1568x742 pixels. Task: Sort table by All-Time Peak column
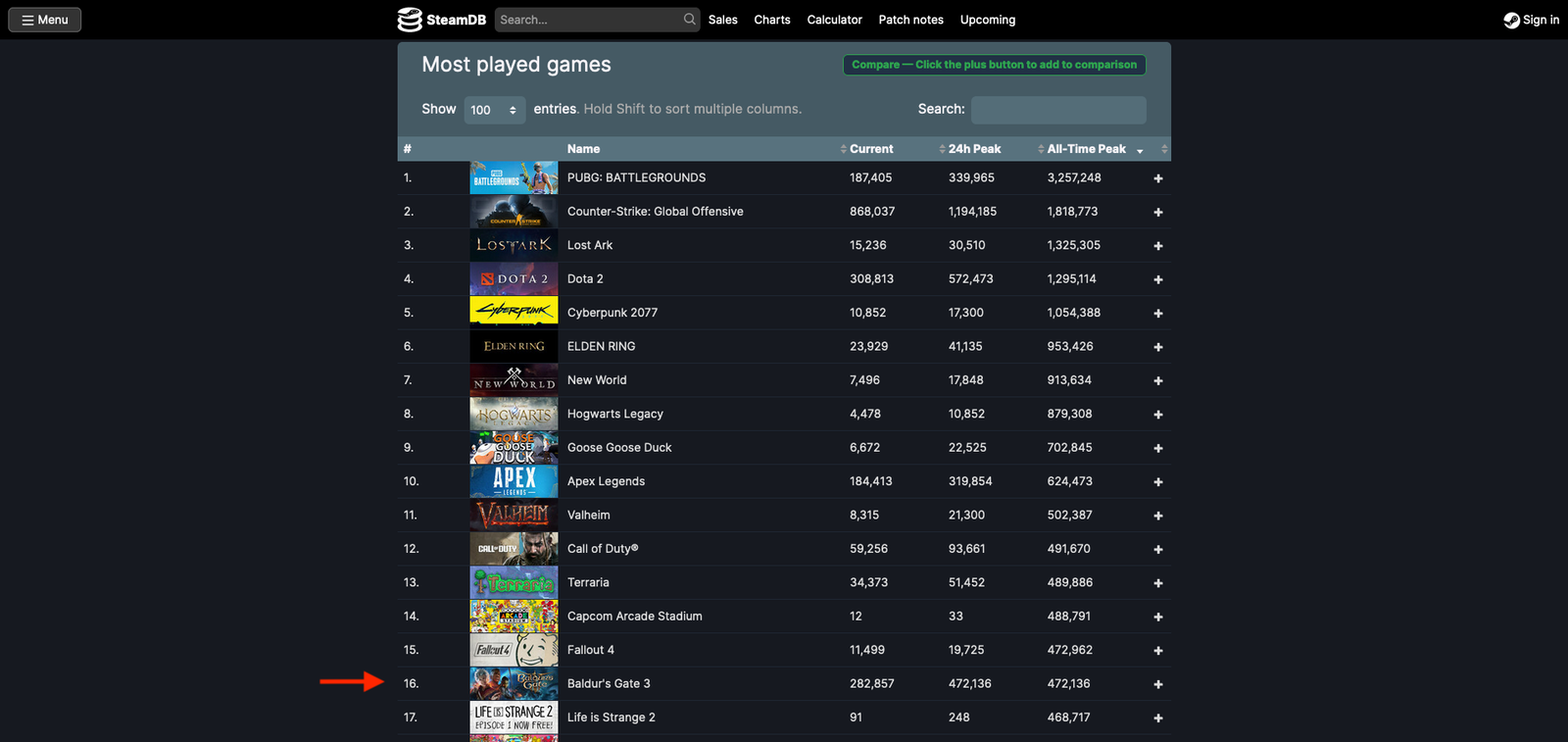1086,149
